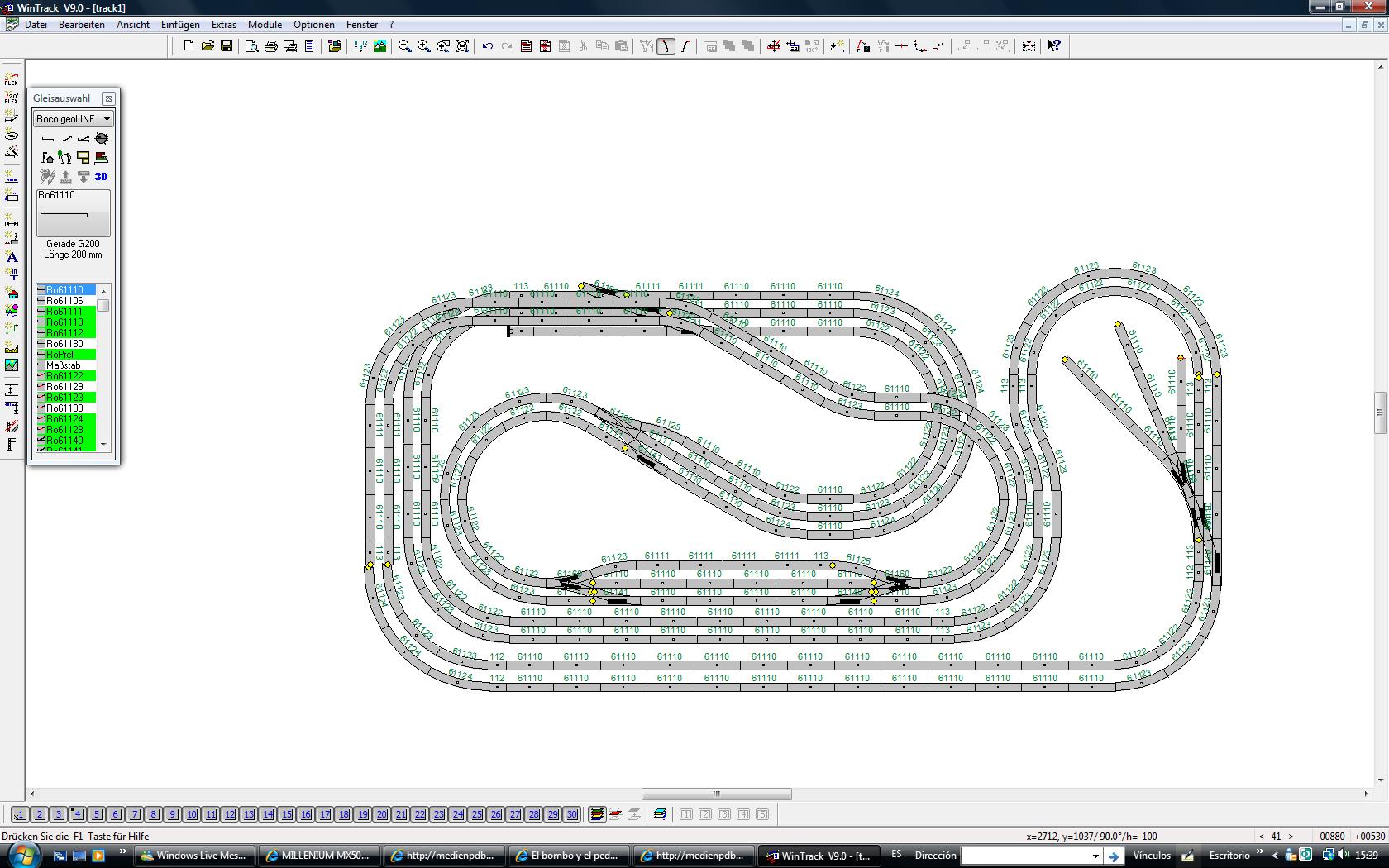Open the Fenster menu
1389x868 pixels.
[362, 25]
